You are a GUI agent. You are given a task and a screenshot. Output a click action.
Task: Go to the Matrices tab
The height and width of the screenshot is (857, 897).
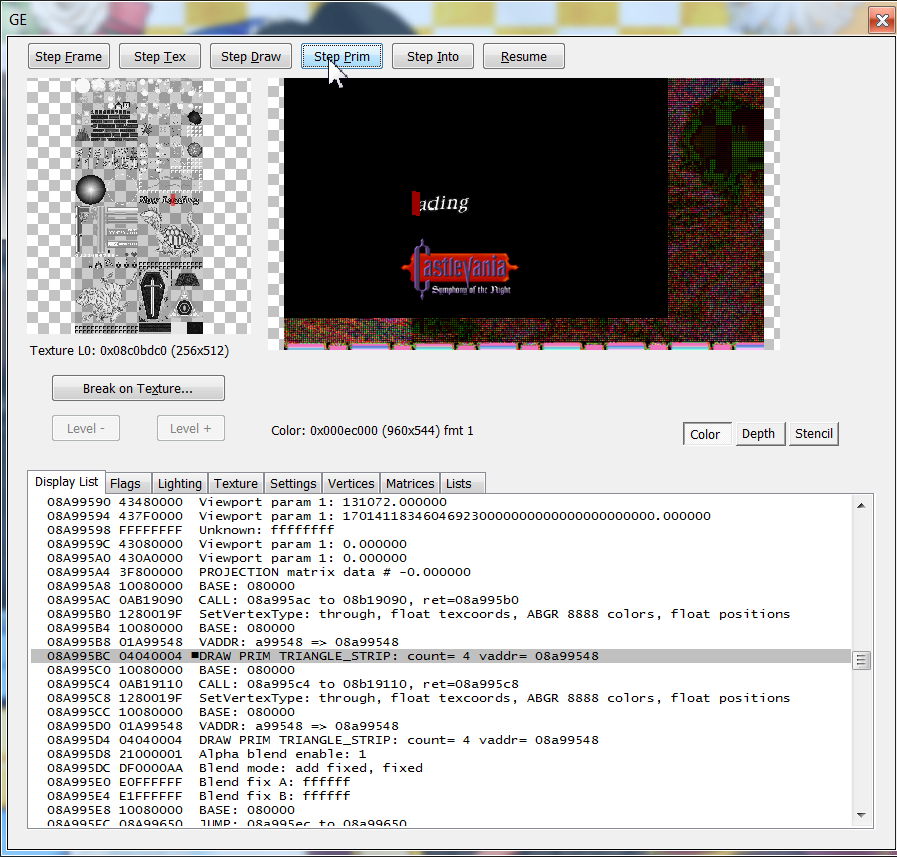pyautogui.click(x=410, y=484)
